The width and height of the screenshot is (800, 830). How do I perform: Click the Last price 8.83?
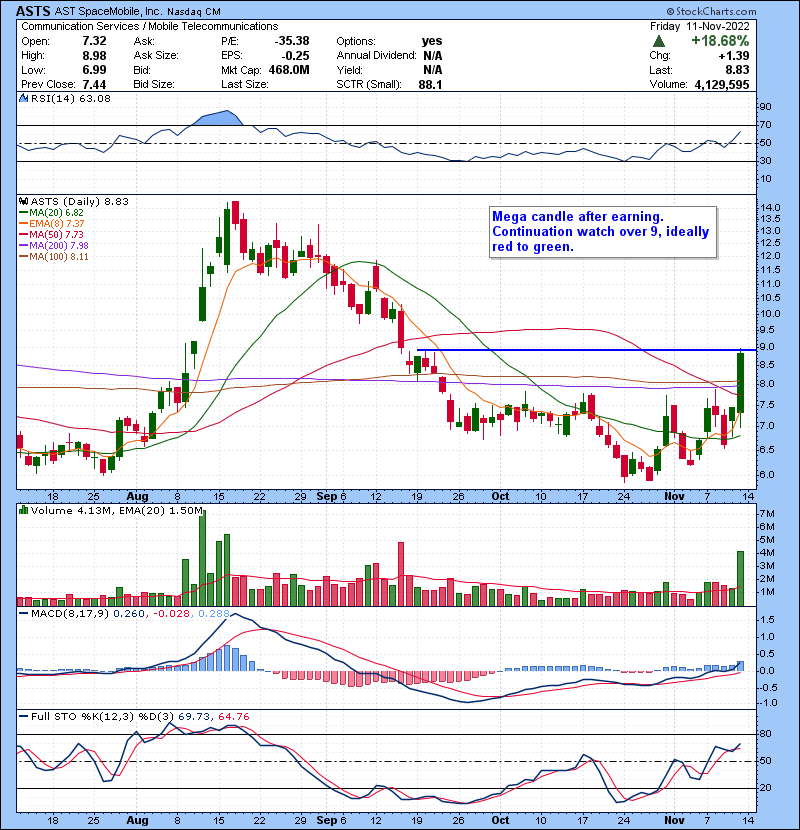click(738, 70)
